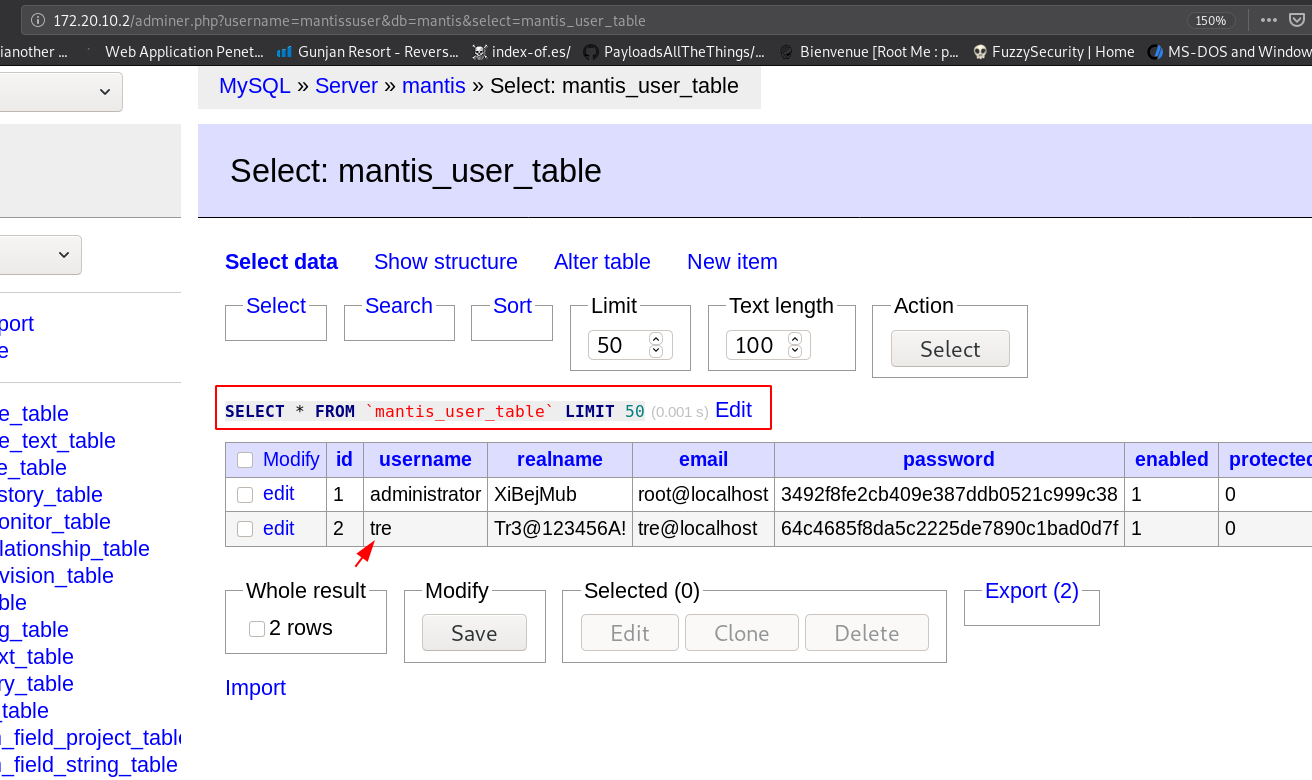1312x780 pixels.
Task: Expand the Sort fieldset
Action: point(512,306)
